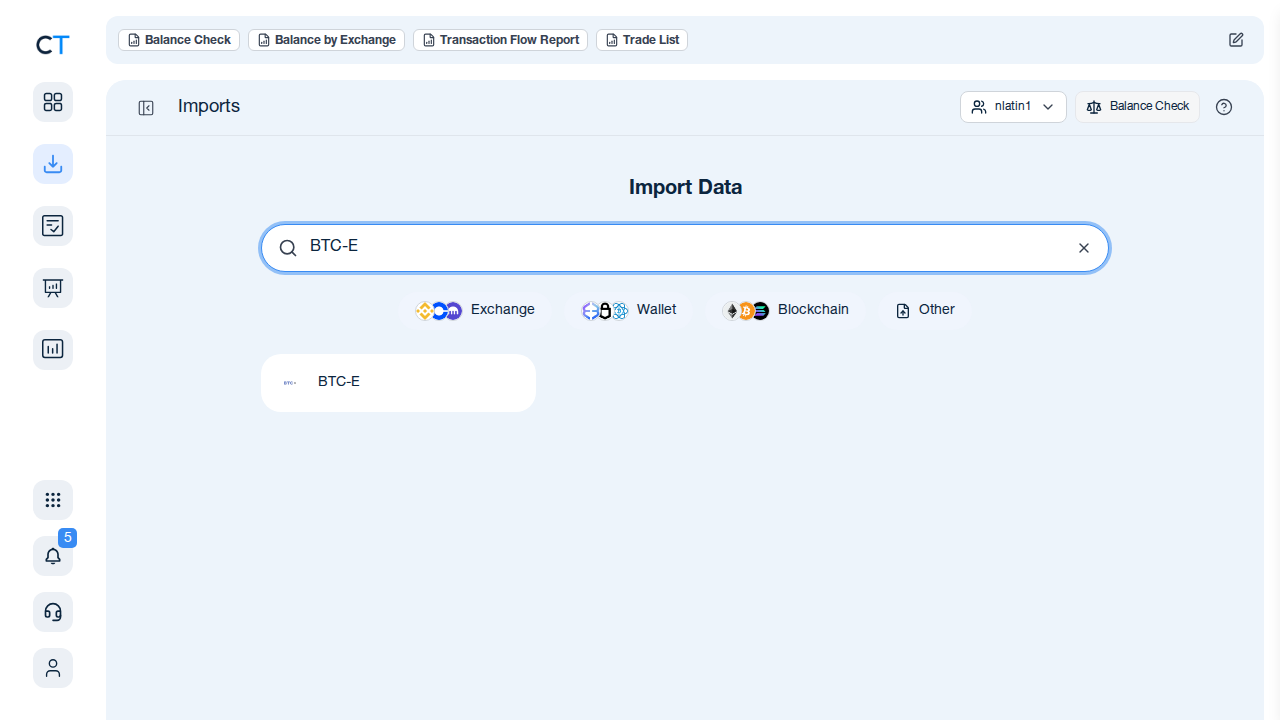Open the help question mark icon
Image resolution: width=1280 pixels, height=720 pixels.
[1224, 107]
